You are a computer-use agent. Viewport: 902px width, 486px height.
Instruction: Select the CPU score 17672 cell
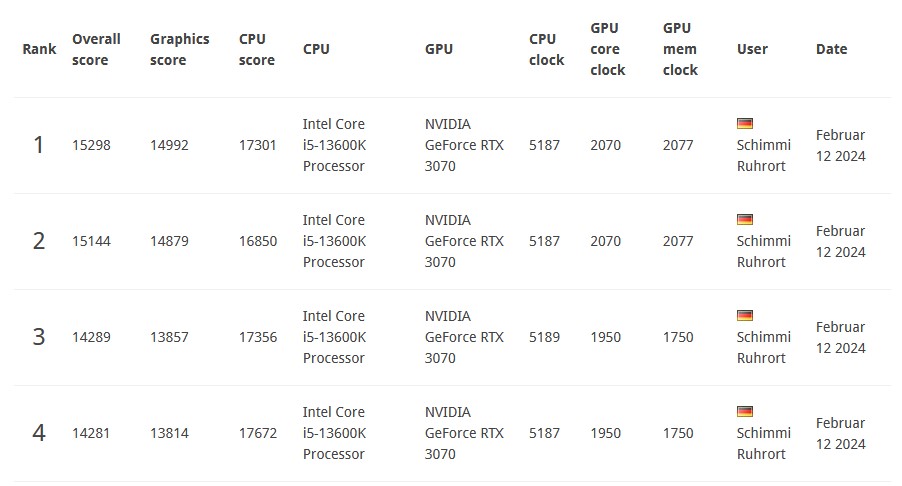258,433
